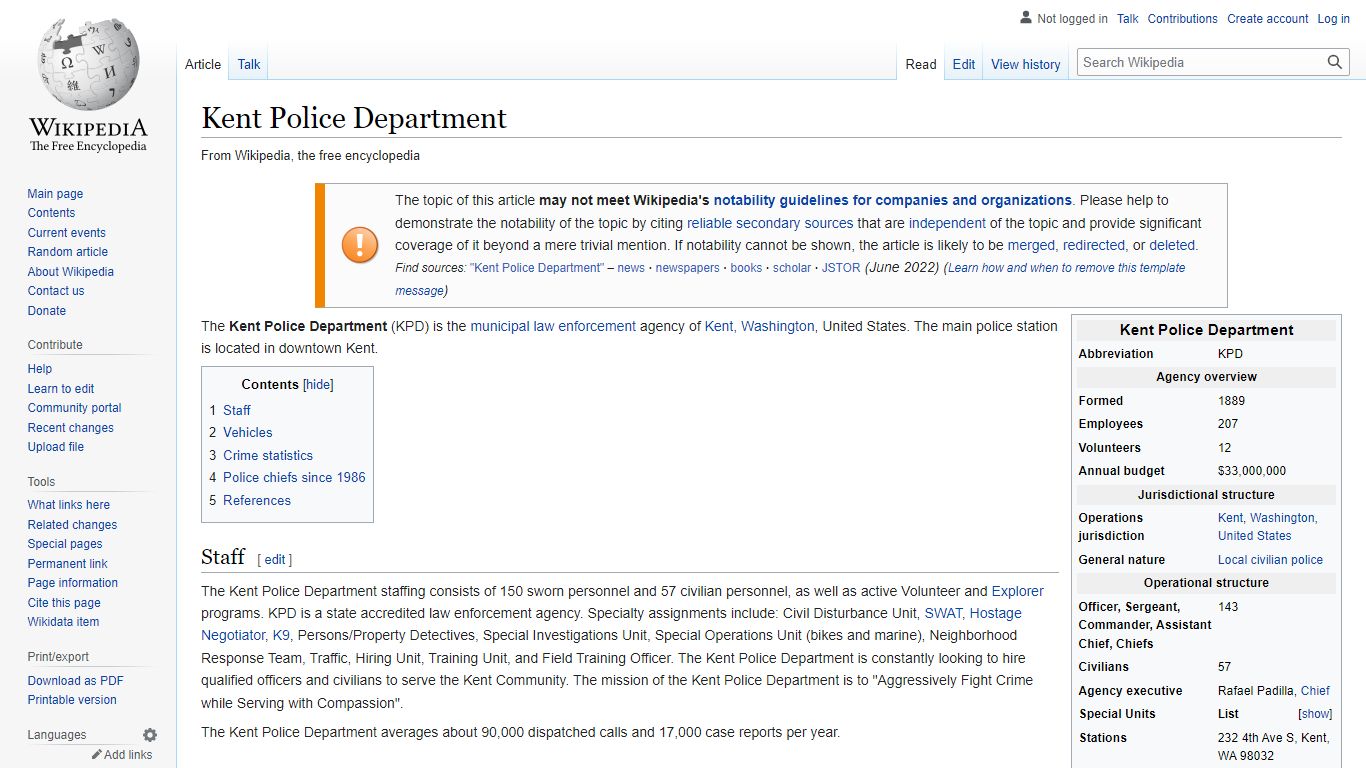Open Local civilian police link
The image size is (1366, 768).
tap(1270, 560)
